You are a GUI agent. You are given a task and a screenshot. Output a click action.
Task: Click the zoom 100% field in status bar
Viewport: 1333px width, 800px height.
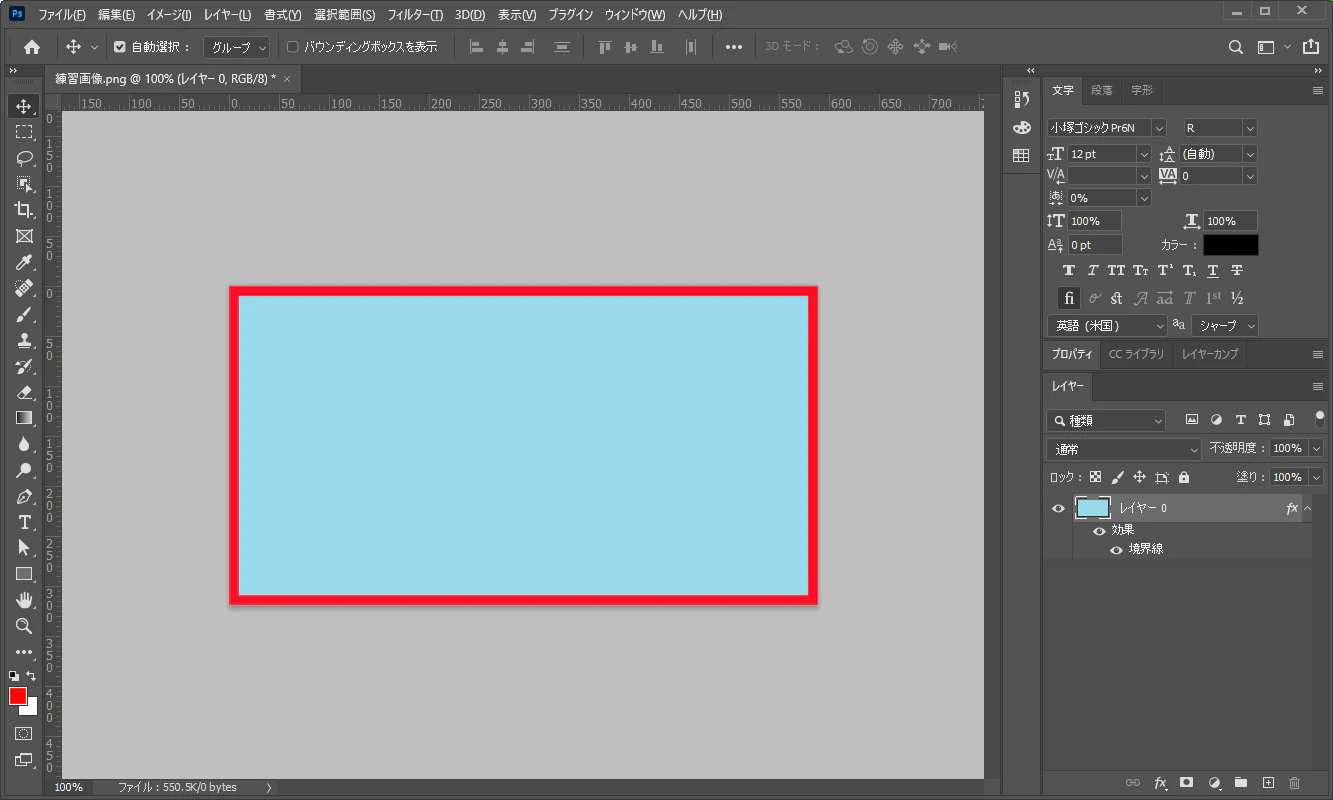tap(69, 788)
